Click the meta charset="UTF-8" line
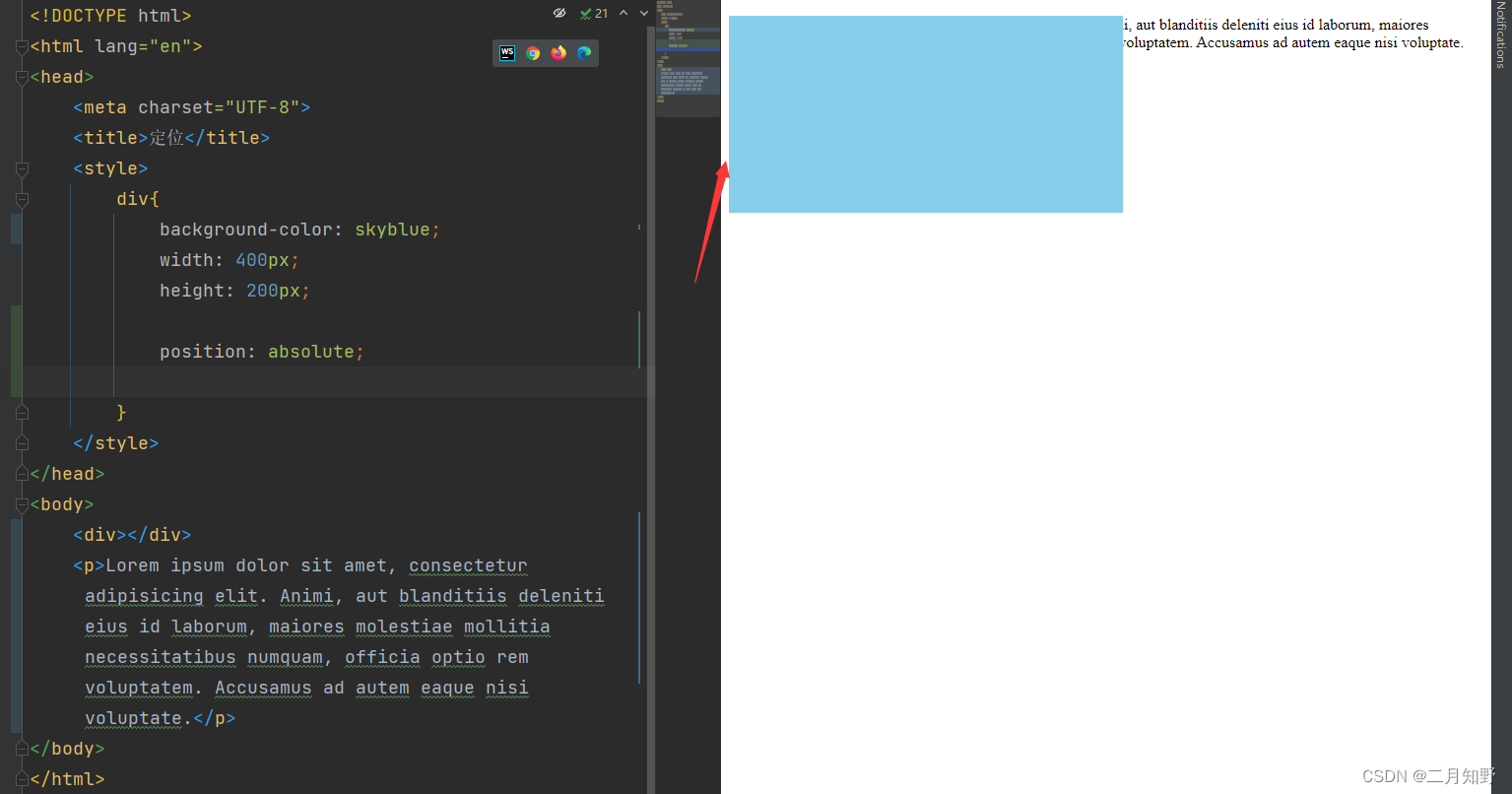Image resolution: width=1512 pixels, height=794 pixels. (192, 107)
